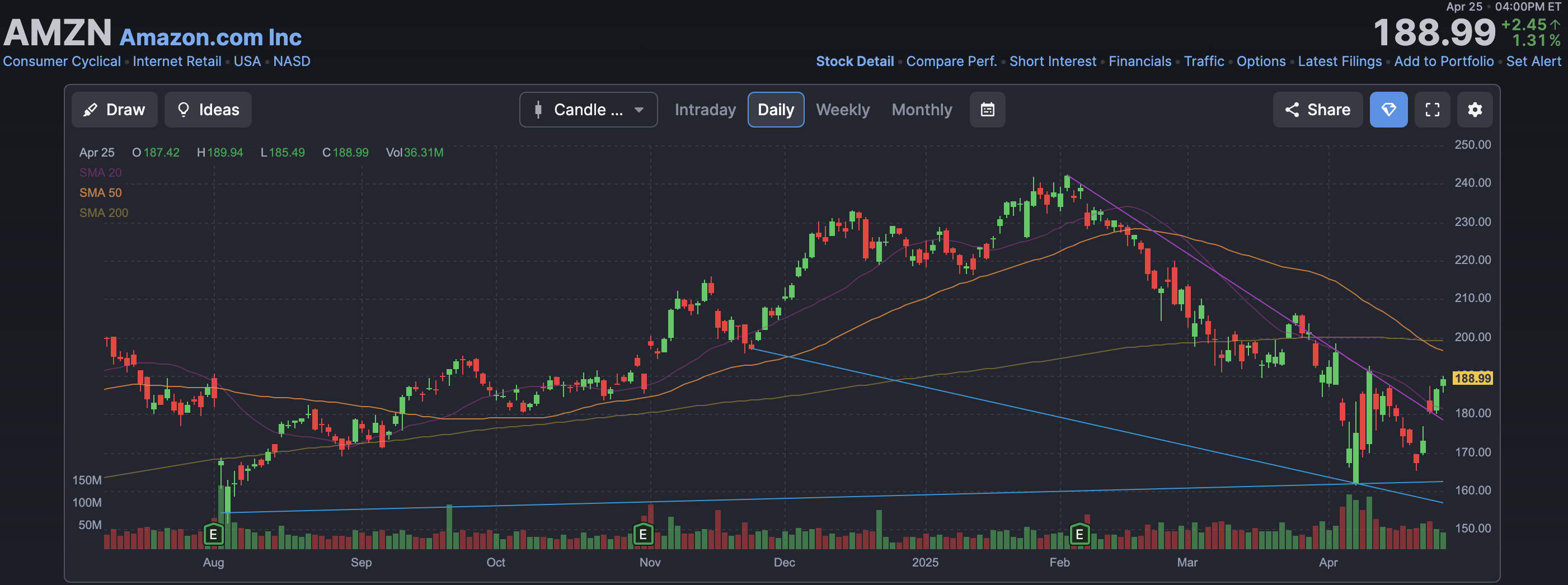Viewport: 1568px width, 585px height.
Task: Click the pencil icon in Draw button
Action: [91, 110]
